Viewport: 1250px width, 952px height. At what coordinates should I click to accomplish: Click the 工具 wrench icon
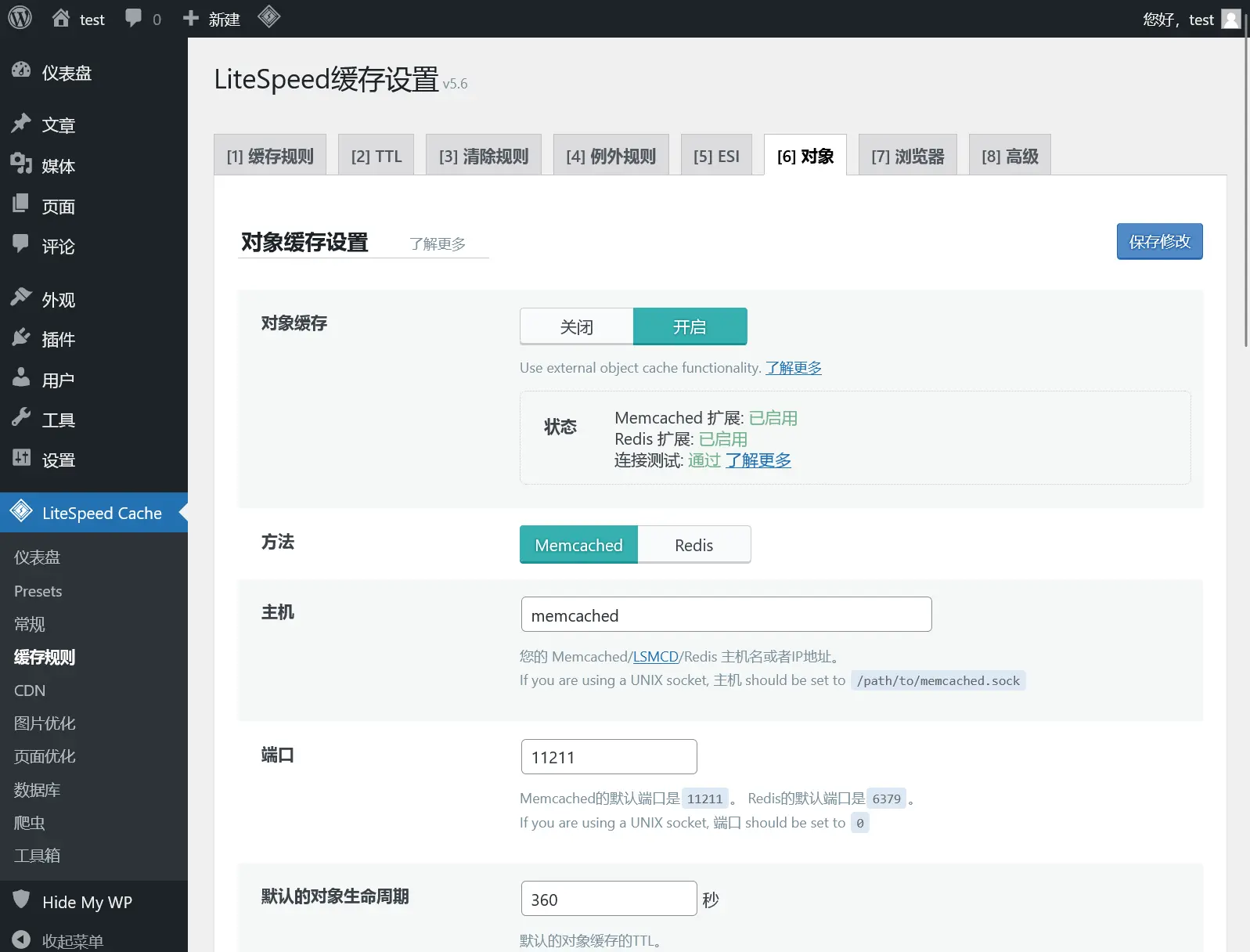[21, 418]
